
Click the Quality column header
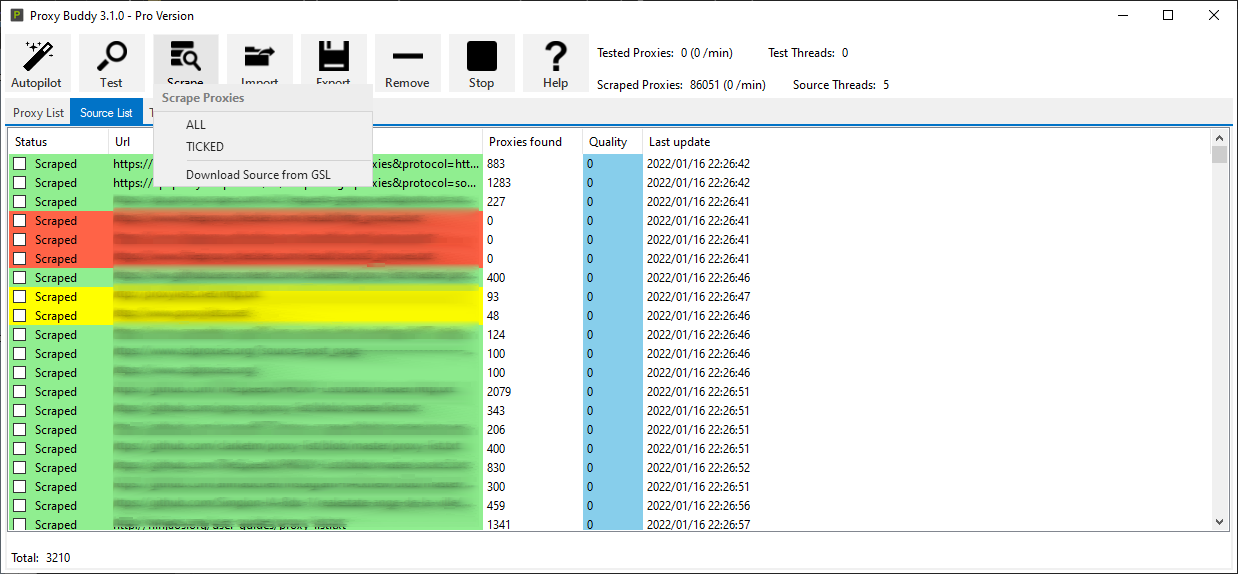(x=608, y=142)
